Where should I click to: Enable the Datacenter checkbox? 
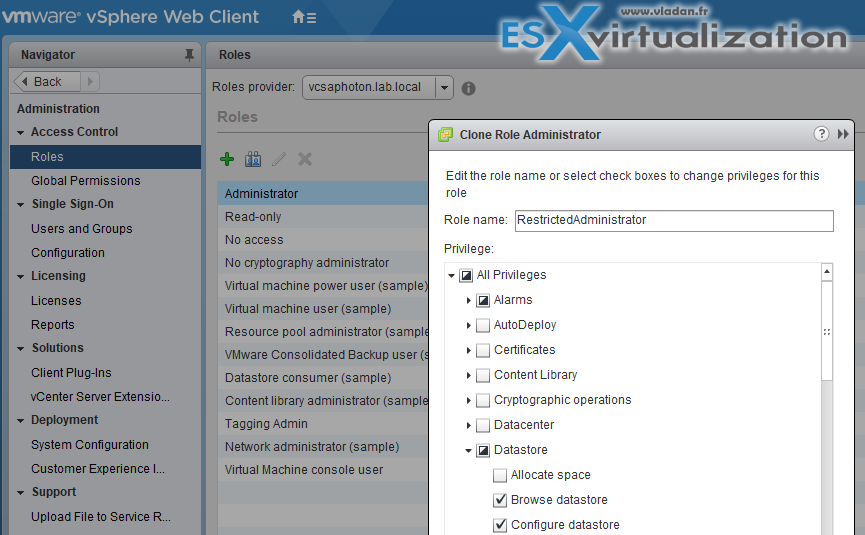(x=483, y=425)
